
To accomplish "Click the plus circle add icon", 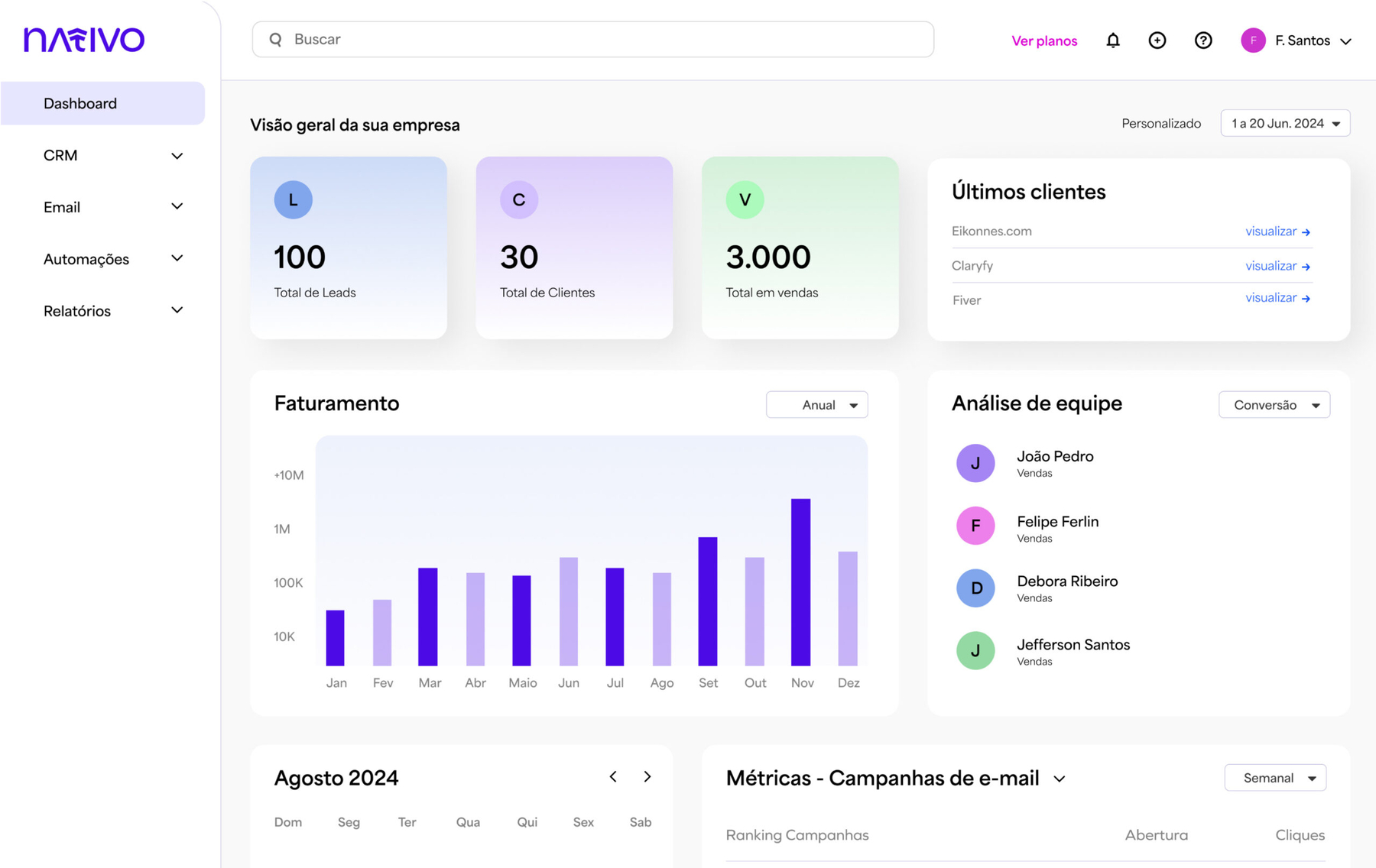I will pyautogui.click(x=1157, y=40).
